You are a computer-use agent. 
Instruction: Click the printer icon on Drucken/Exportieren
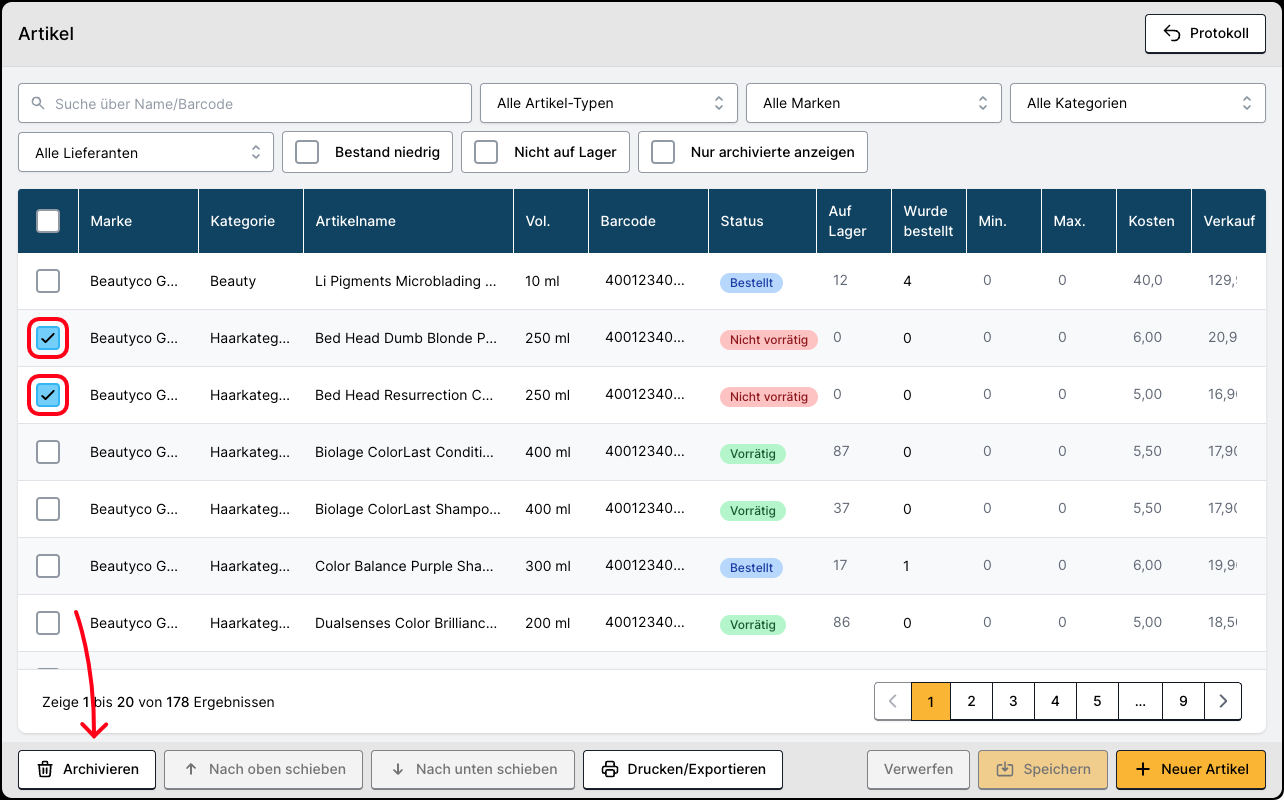[x=609, y=769]
